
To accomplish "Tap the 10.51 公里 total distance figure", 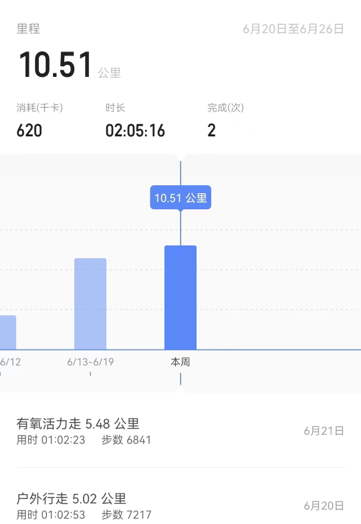I will click(x=70, y=64).
